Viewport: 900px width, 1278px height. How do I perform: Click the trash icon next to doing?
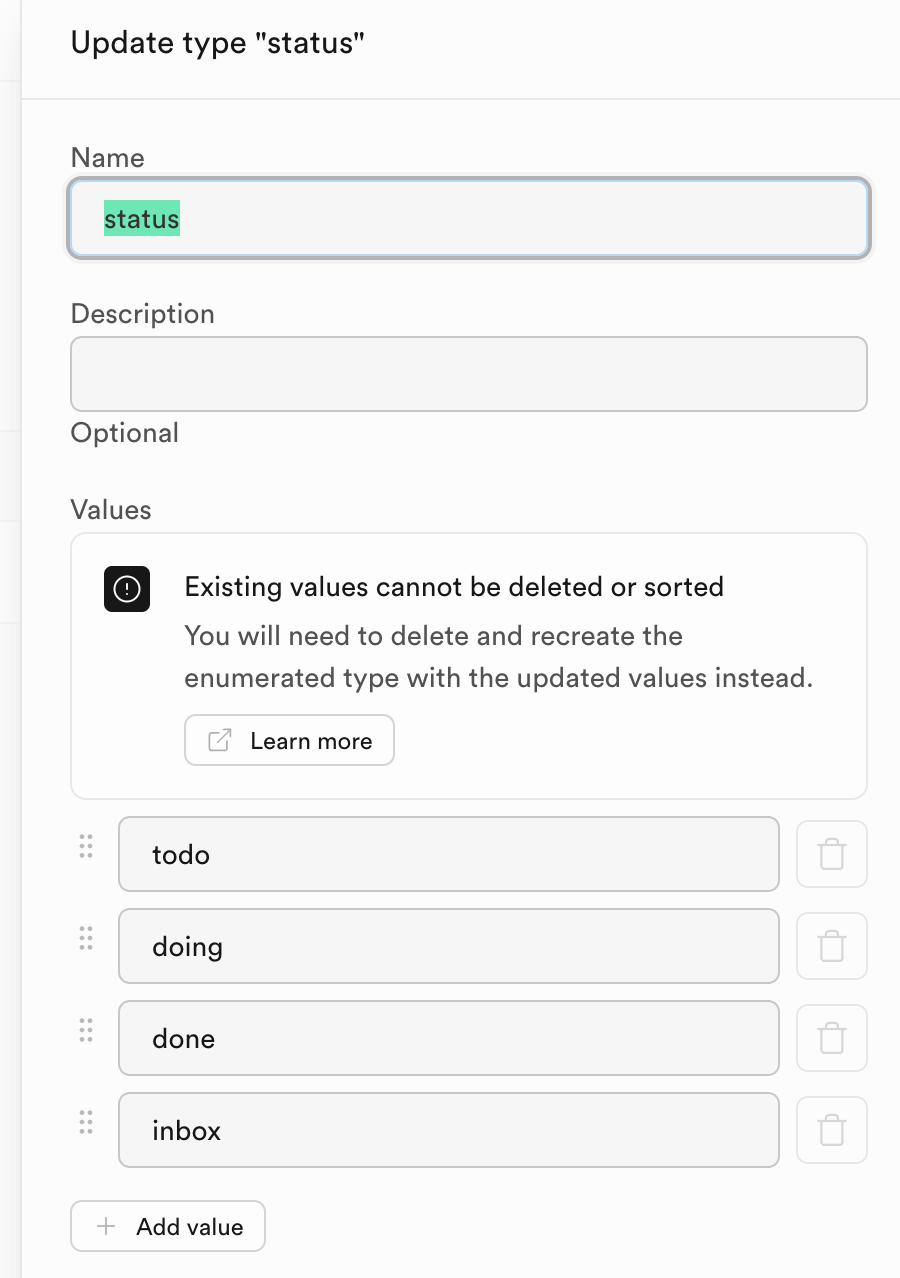(x=832, y=946)
